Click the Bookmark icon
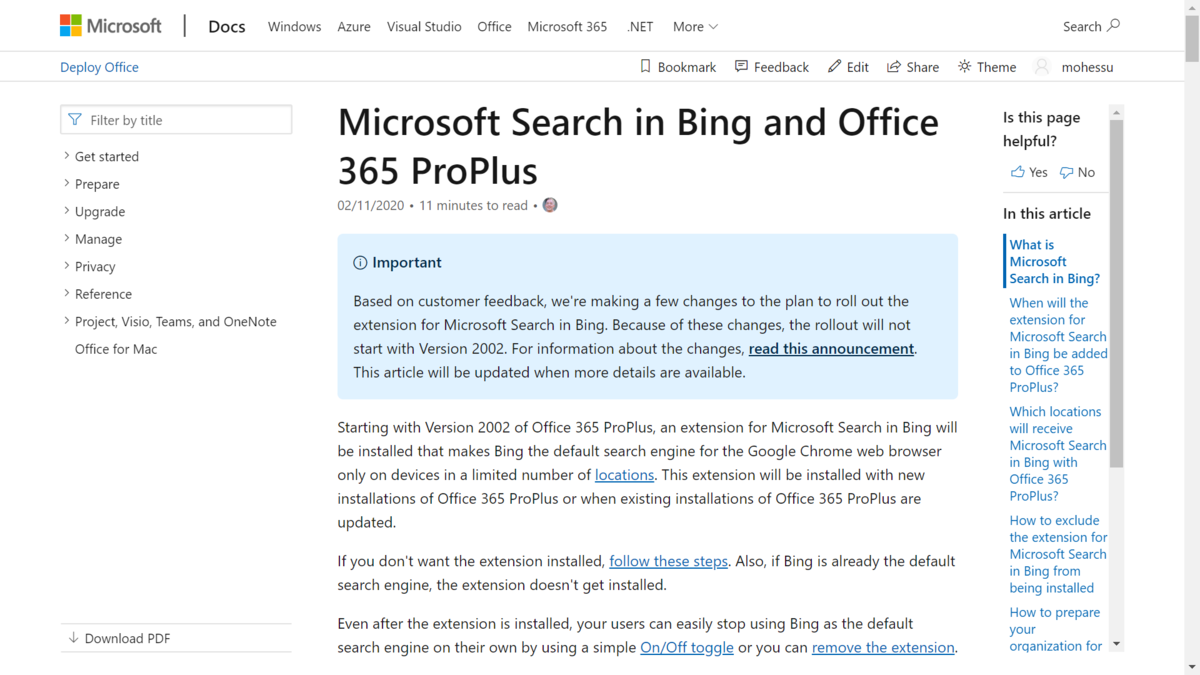 pyautogui.click(x=645, y=66)
